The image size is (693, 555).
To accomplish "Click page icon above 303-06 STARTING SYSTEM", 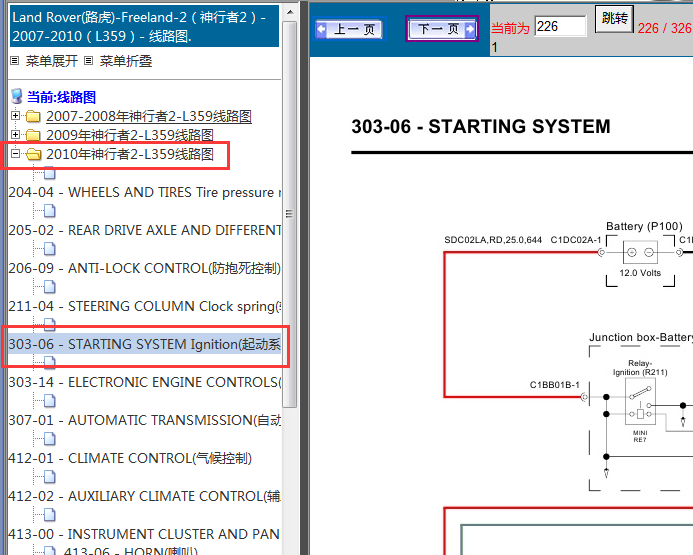I will pos(50,325).
